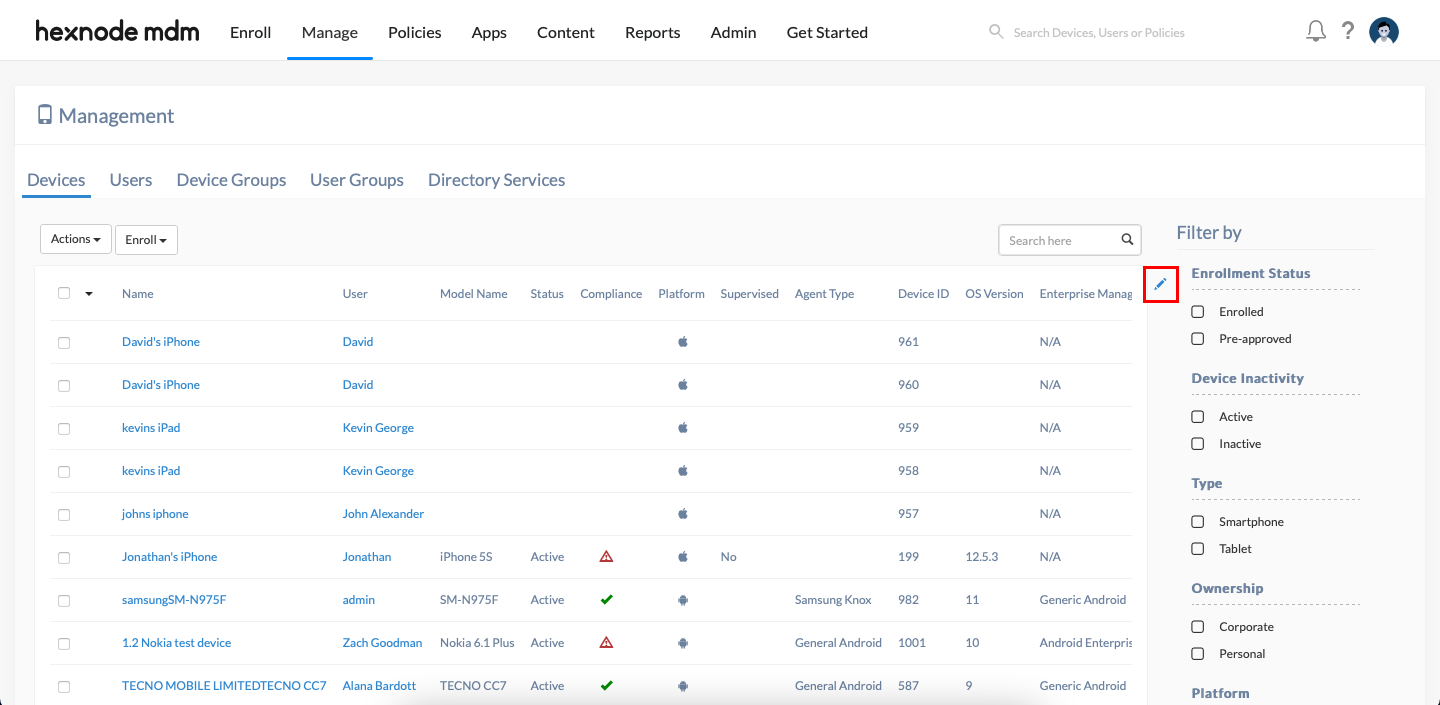Select the checkbox for johns iphone
Screen dimensions: 1440x705
(64, 514)
